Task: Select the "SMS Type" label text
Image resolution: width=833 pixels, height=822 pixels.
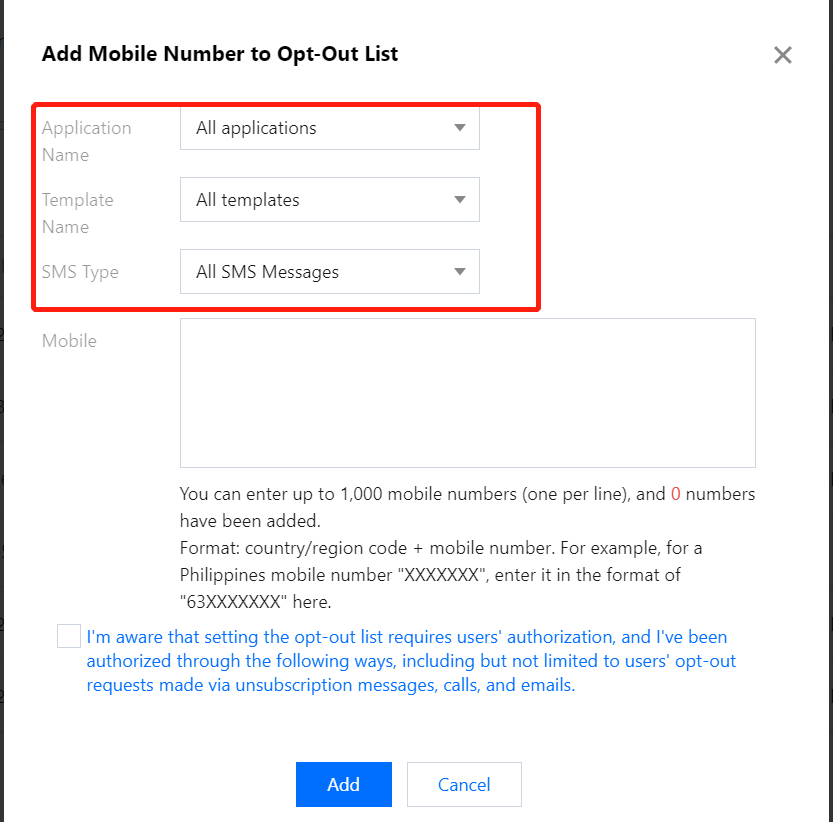Action: coord(80,272)
